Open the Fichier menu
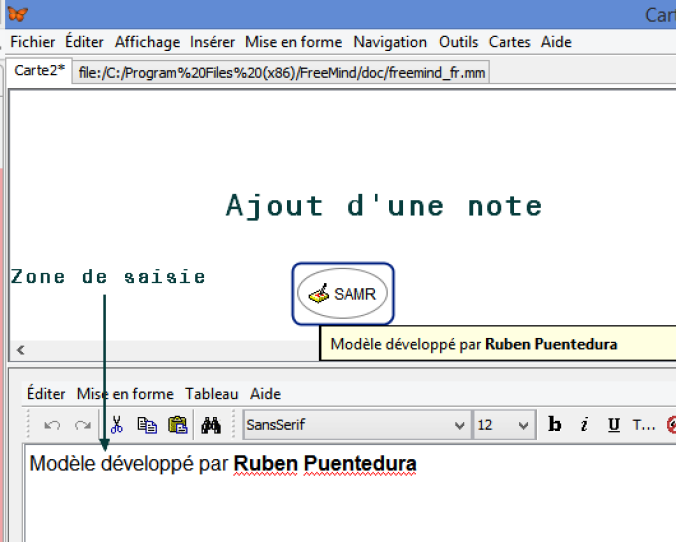This screenshot has height=542, width=676. click(x=33, y=42)
